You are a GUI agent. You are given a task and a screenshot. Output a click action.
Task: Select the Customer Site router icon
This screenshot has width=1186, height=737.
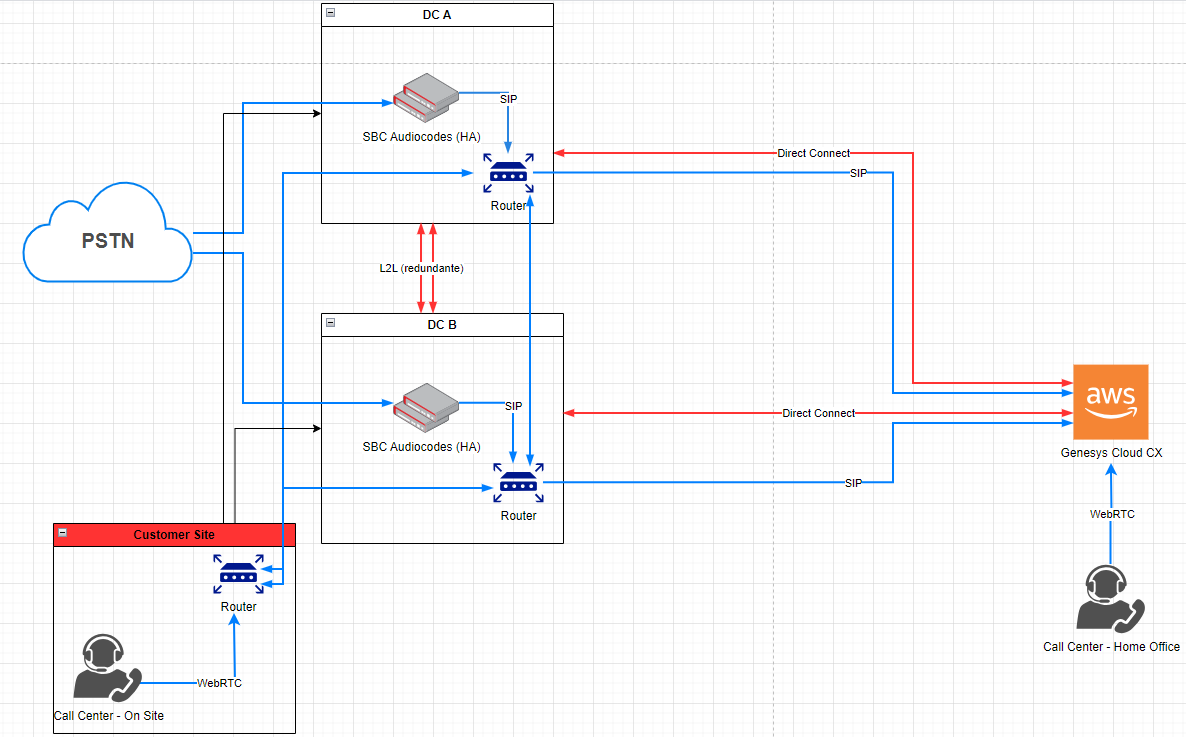click(238, 574)
